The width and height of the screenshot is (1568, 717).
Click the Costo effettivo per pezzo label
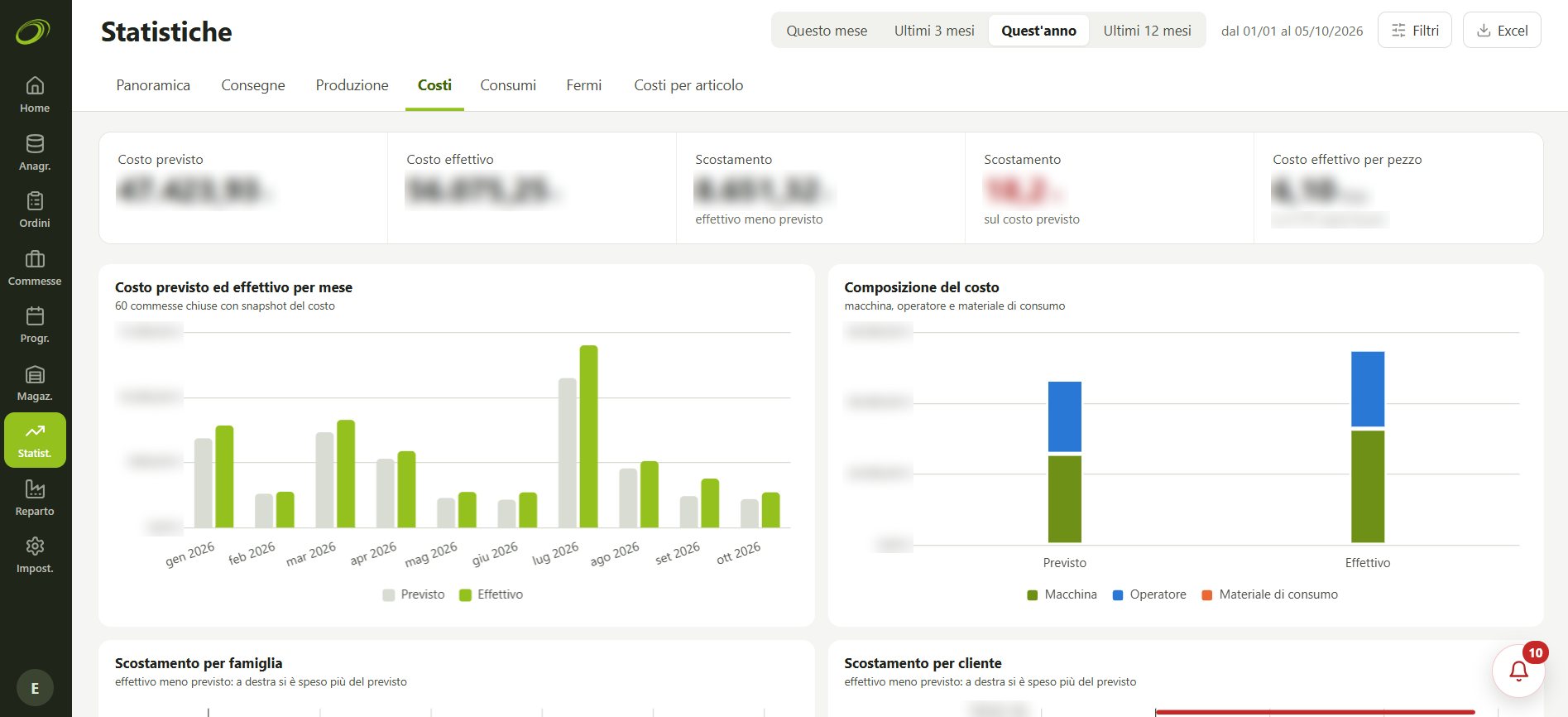coord(1347,160)
